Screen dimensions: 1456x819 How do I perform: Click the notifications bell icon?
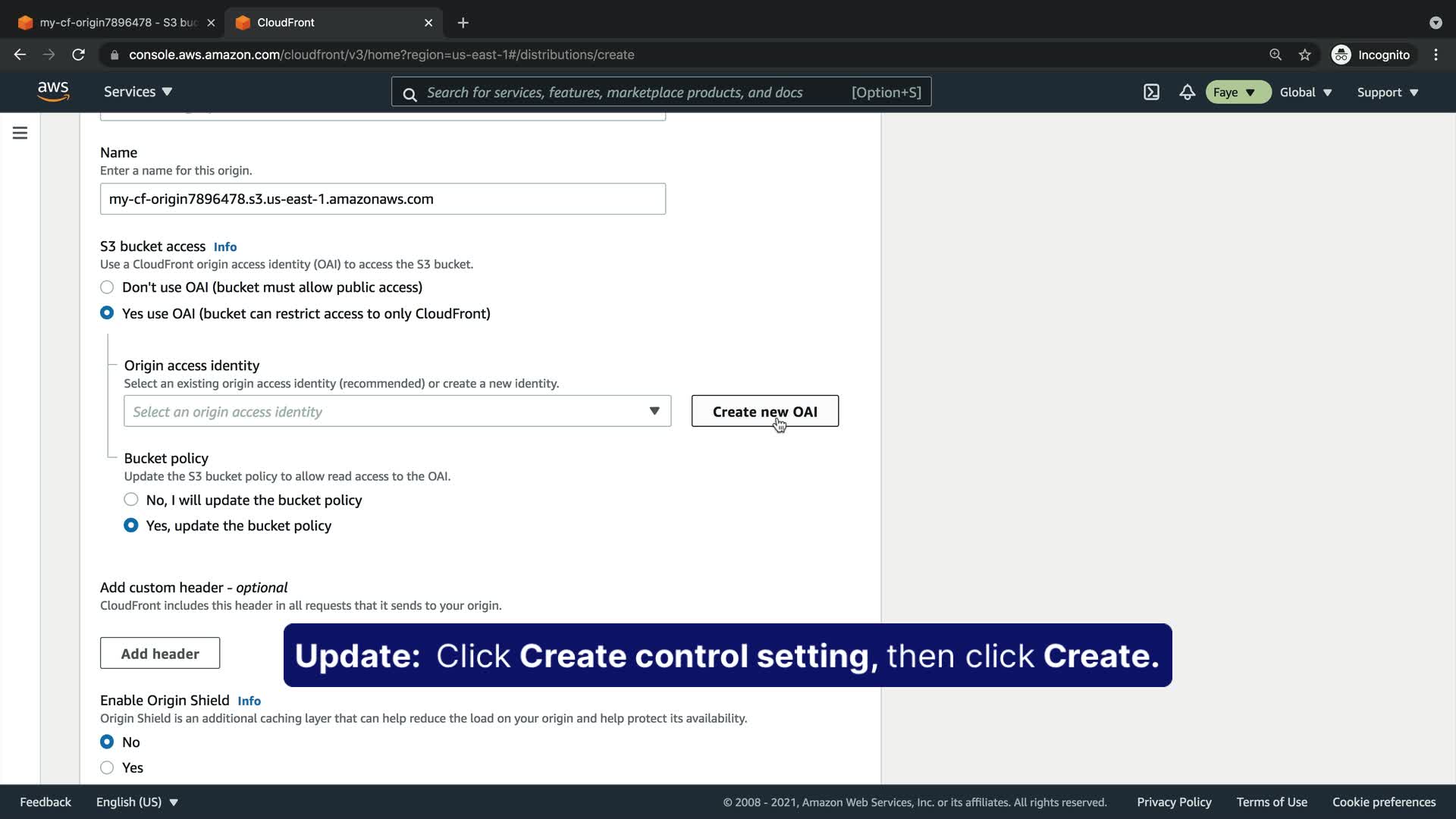[1187, 93]
